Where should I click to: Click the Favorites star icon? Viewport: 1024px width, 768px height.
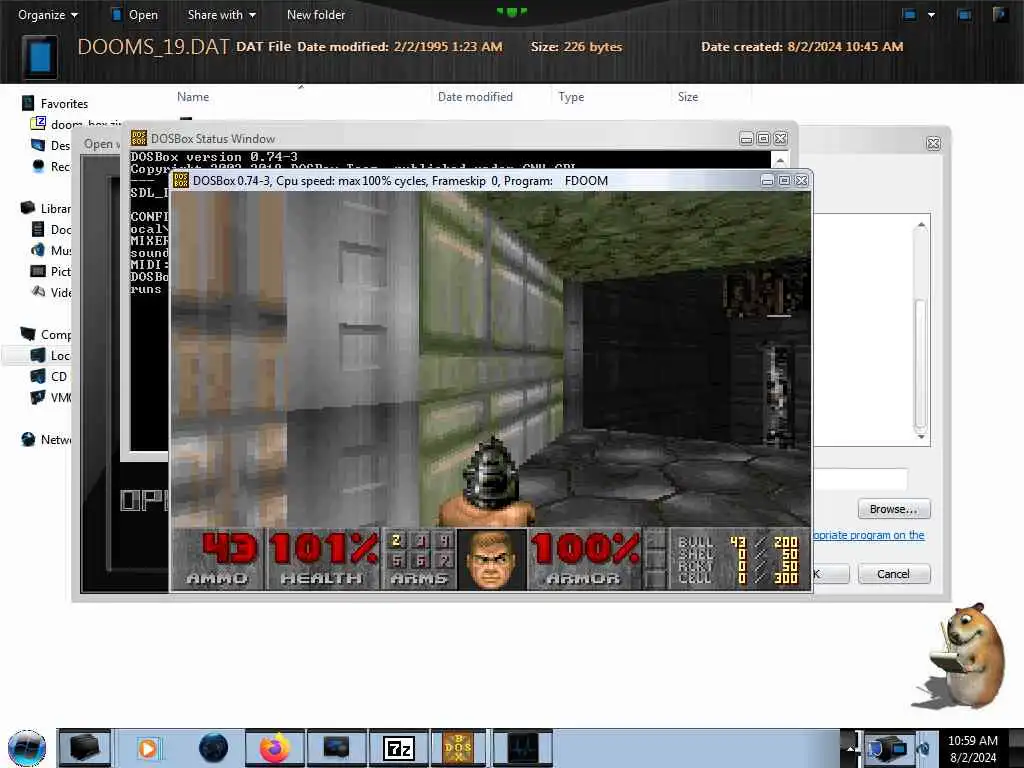(28, 103)
